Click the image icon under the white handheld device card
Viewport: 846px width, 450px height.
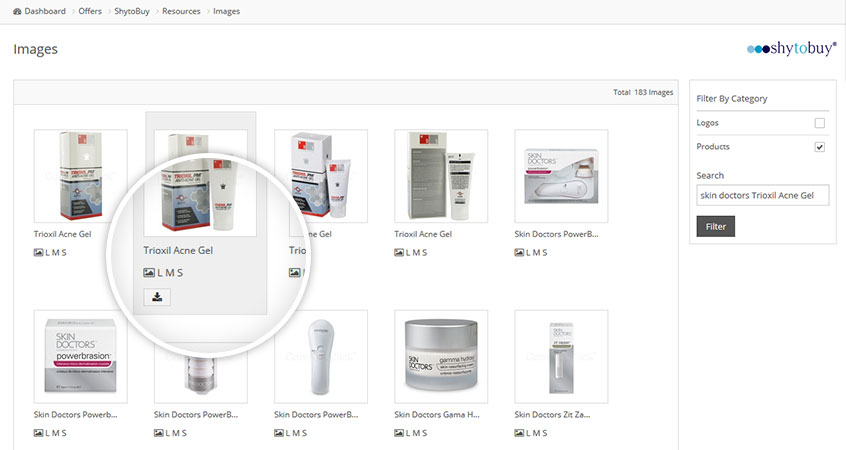pyautogui.click(x=278, y=433)
